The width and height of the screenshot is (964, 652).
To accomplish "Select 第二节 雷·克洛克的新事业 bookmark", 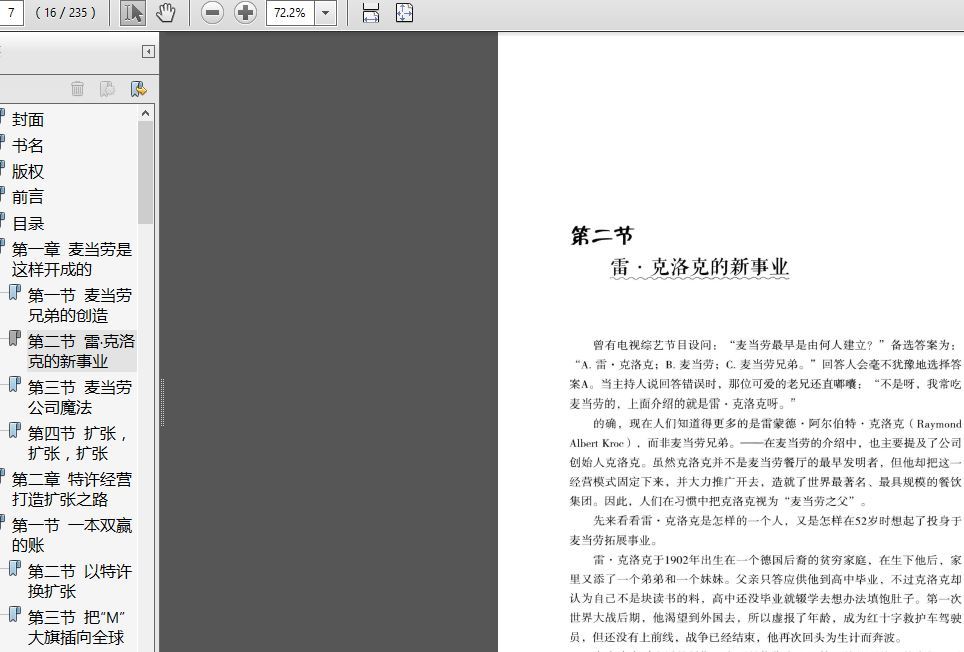I will [x=81, y=351].
